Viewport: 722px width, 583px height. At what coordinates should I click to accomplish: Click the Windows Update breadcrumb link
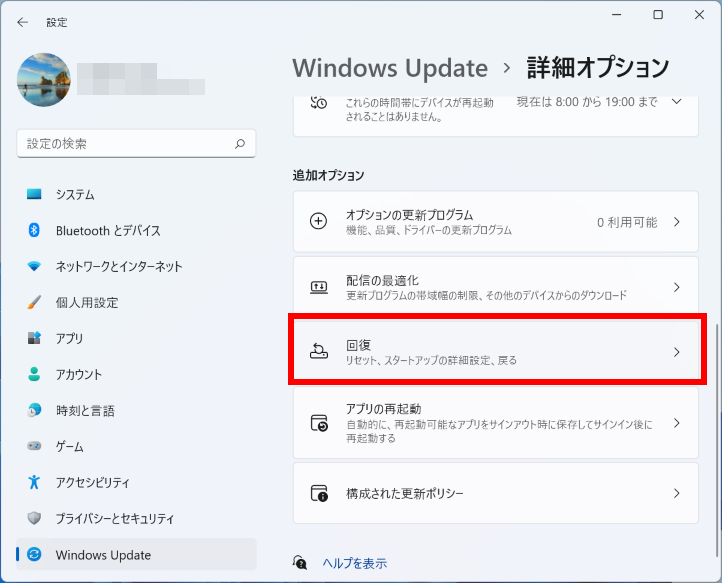390,68
